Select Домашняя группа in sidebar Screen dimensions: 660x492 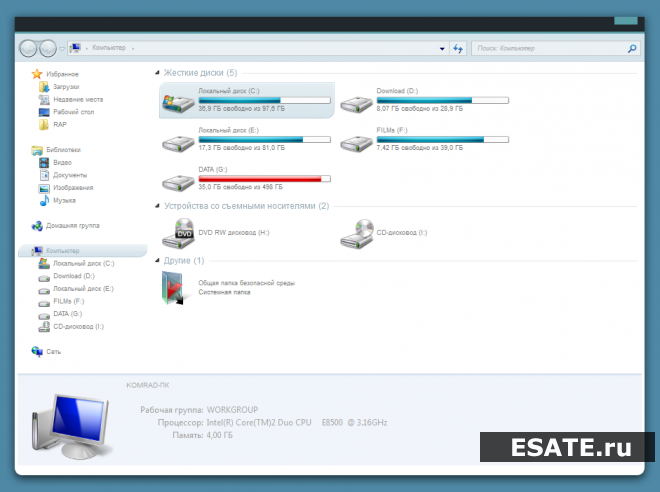72,226
